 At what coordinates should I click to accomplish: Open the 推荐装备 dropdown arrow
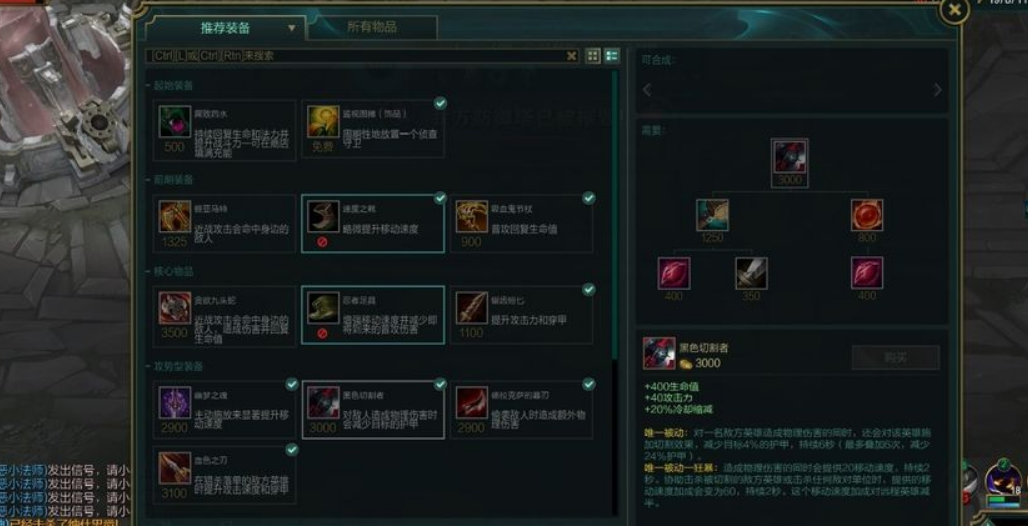[x=292, y=29]
